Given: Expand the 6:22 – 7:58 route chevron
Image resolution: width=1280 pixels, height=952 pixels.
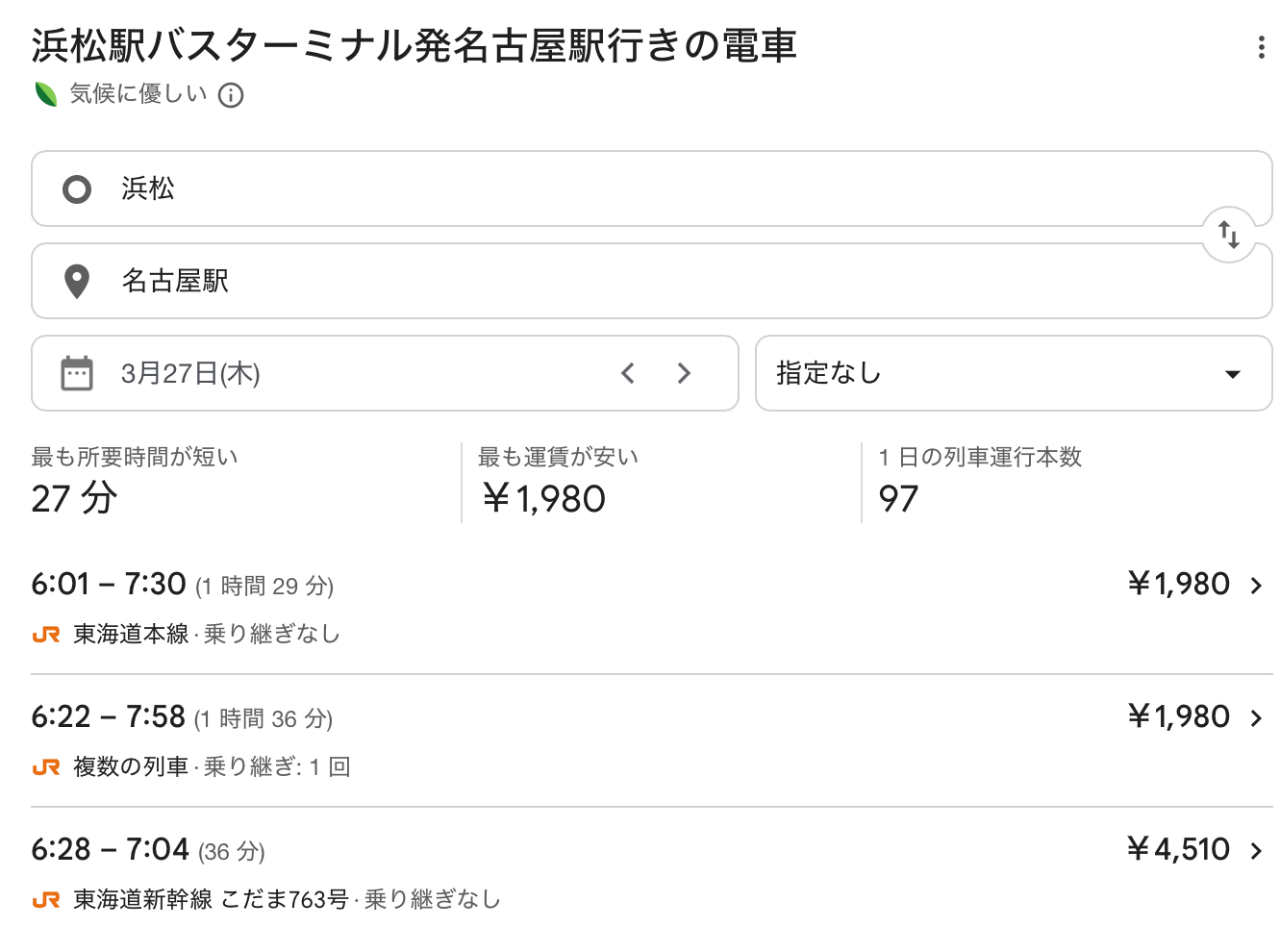Looking at the screenshot, I should pyautogui.click(x=1256, y=718).
